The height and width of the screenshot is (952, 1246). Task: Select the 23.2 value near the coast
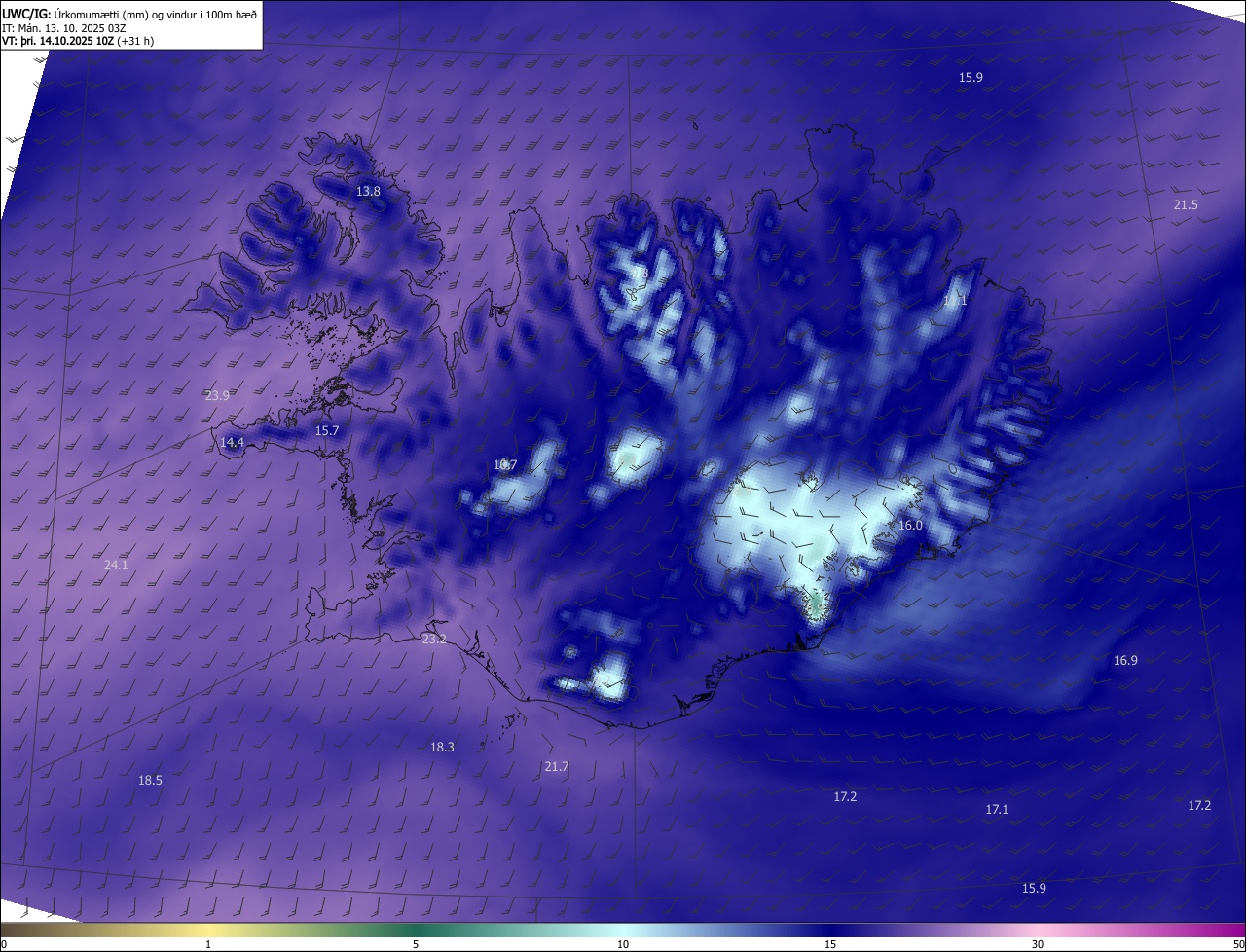point(434,639)
